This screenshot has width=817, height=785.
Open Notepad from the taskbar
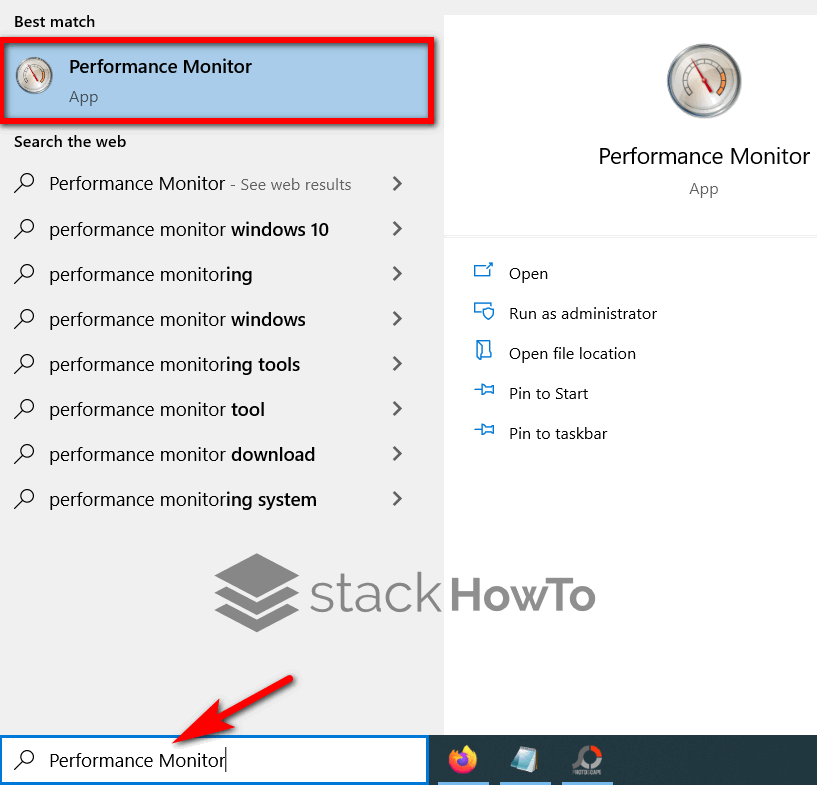click(x=525, y=758)
